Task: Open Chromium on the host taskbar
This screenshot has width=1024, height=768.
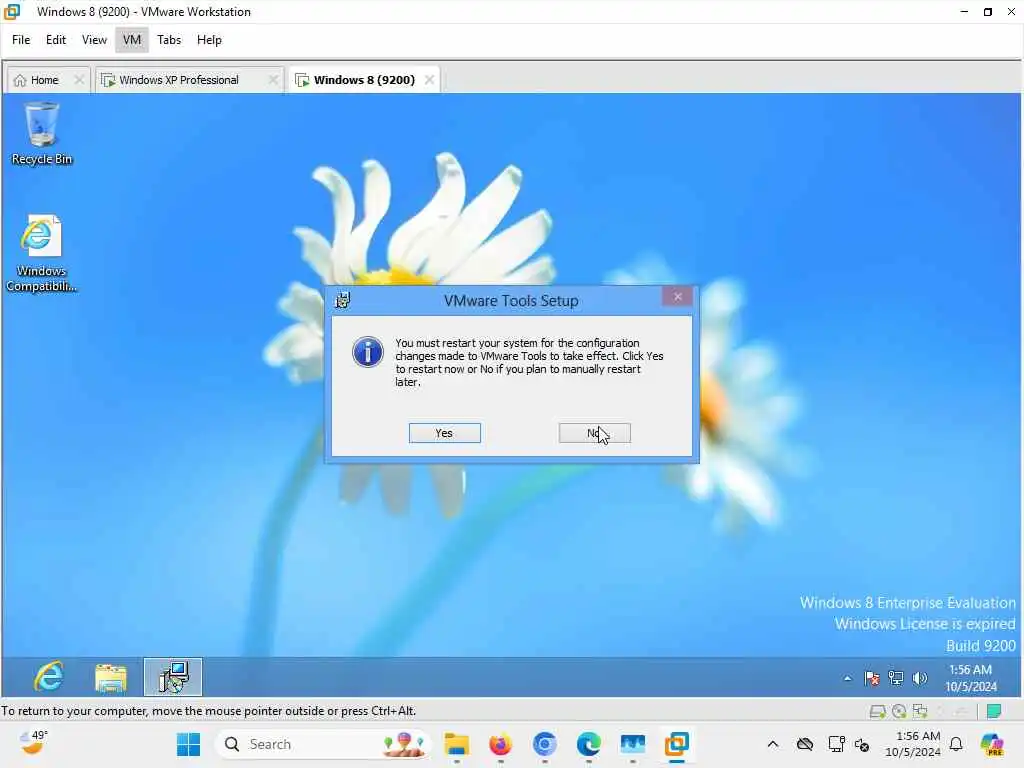Action: pyautogui.click(x=545, y=744)
